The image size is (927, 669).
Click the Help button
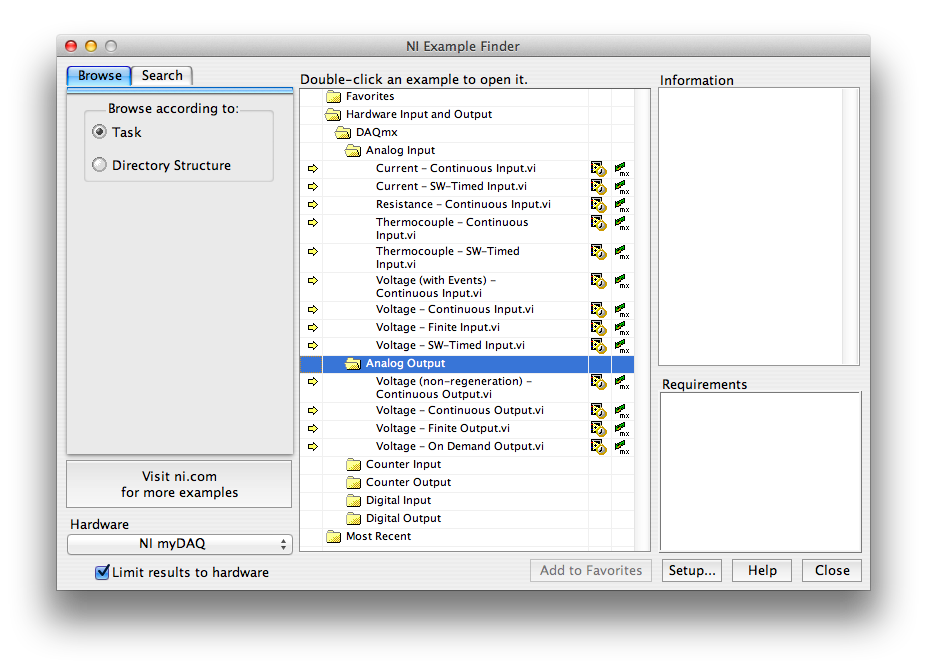pos(762,570)
